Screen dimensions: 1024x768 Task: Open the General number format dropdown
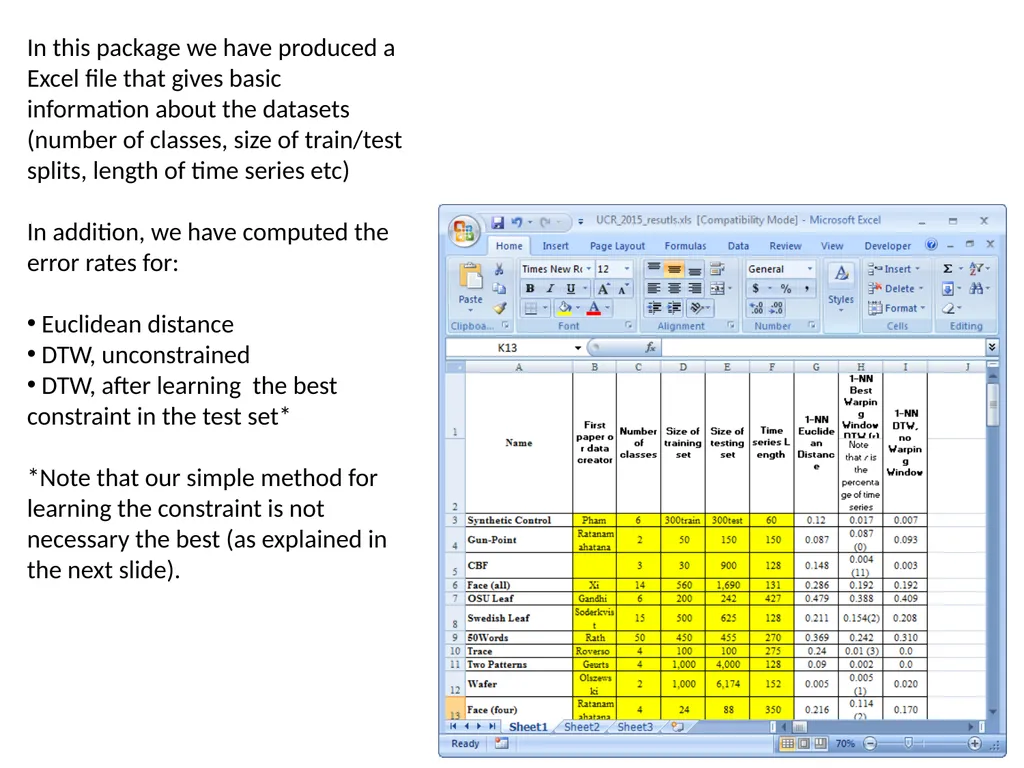coord(810,269)
